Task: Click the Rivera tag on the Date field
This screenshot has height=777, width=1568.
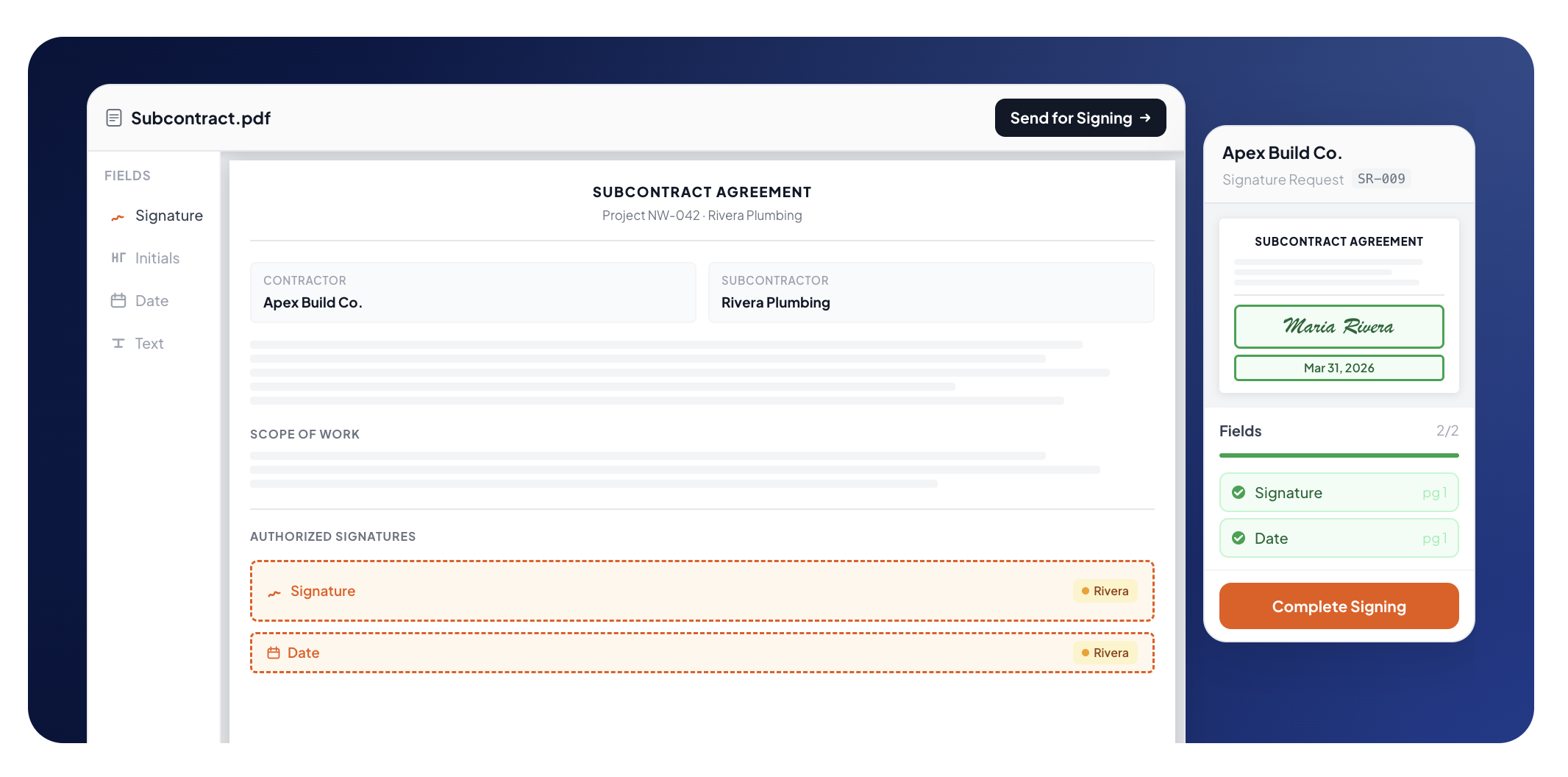Action: [1105, 653]
